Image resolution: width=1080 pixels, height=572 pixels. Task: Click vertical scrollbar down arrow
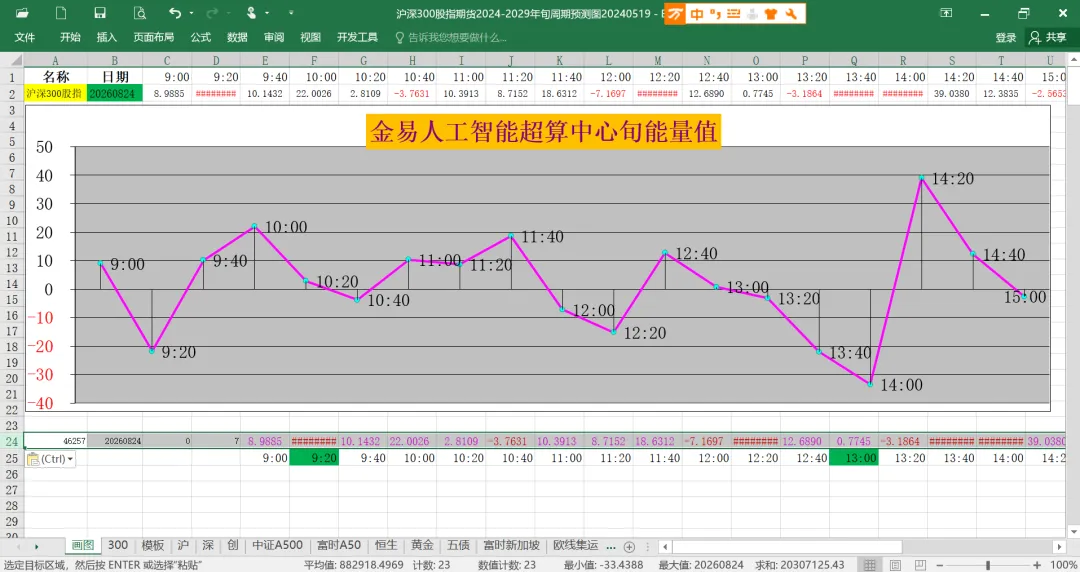pos(1073,531)
